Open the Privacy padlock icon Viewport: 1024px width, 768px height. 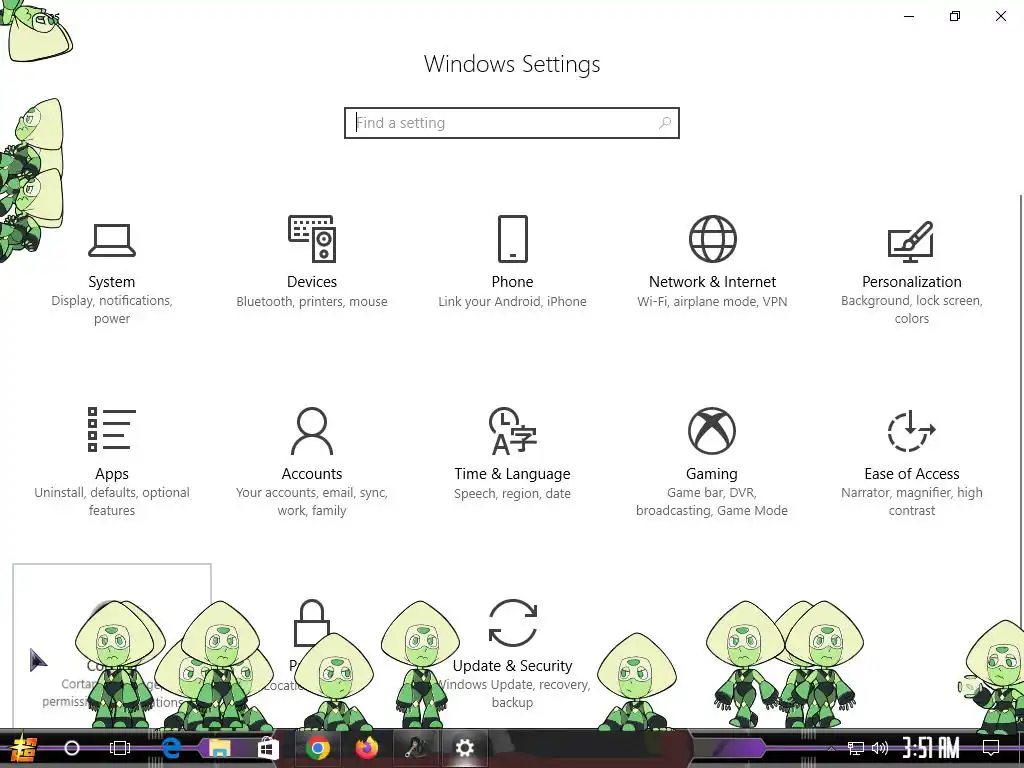[x=312, y=623]
